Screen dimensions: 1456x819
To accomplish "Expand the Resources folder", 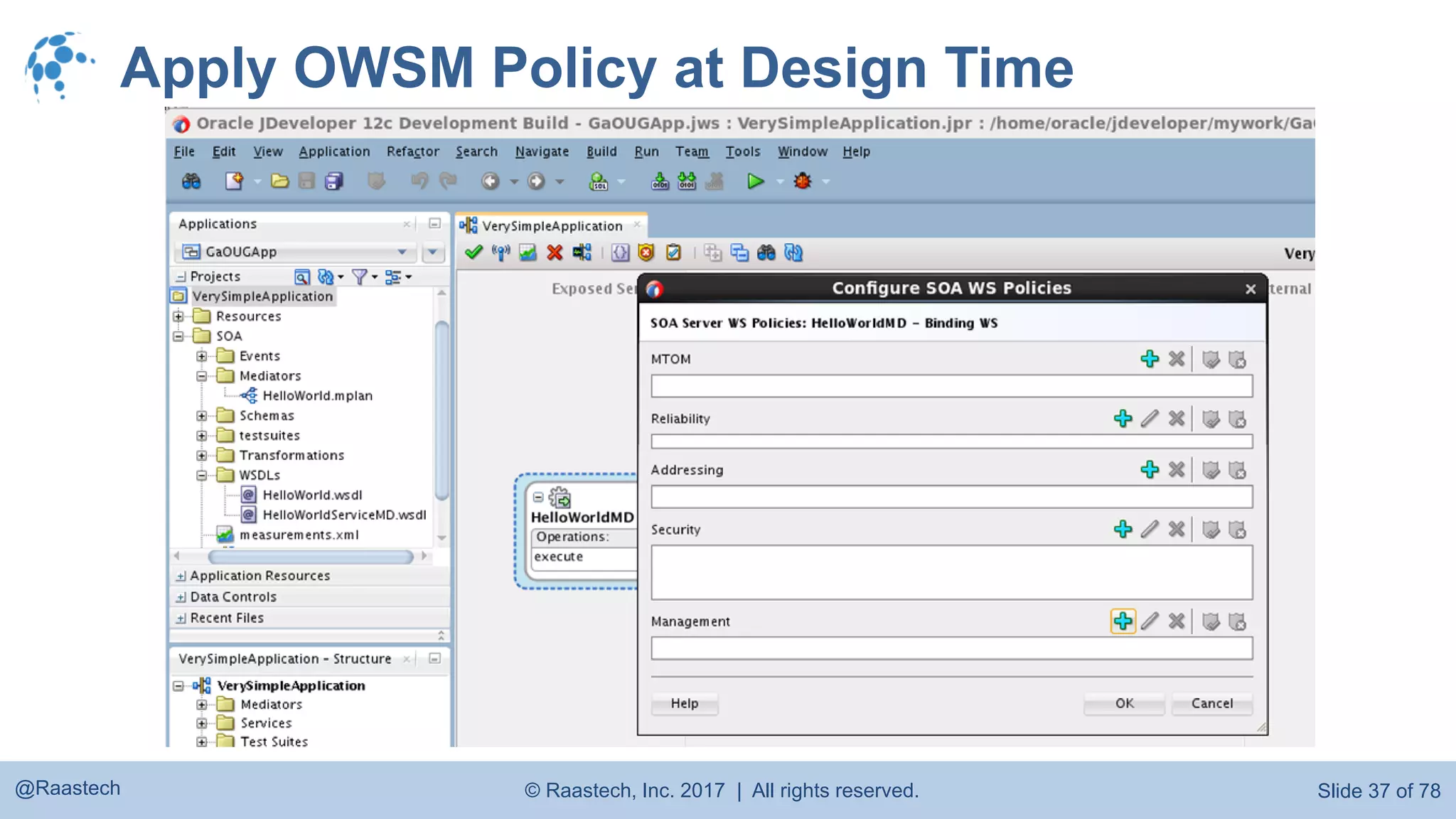I will (x=178, y=316).
